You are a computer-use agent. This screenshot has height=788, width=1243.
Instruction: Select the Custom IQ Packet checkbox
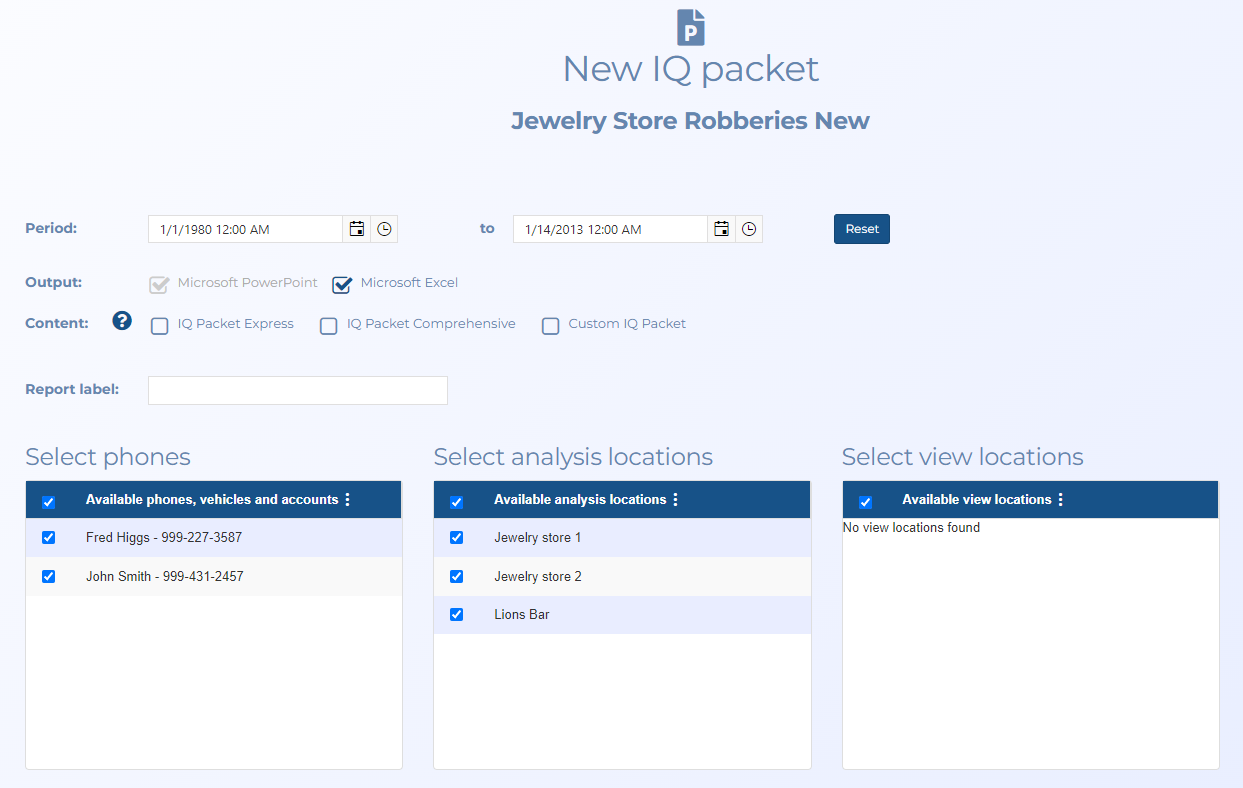pyautogui.click(x=550, y=326)
